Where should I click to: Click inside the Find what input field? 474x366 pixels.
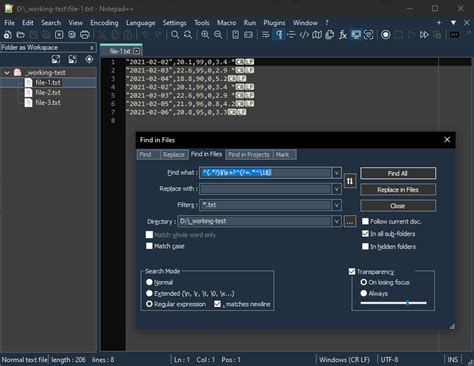[x=265, y=173]
